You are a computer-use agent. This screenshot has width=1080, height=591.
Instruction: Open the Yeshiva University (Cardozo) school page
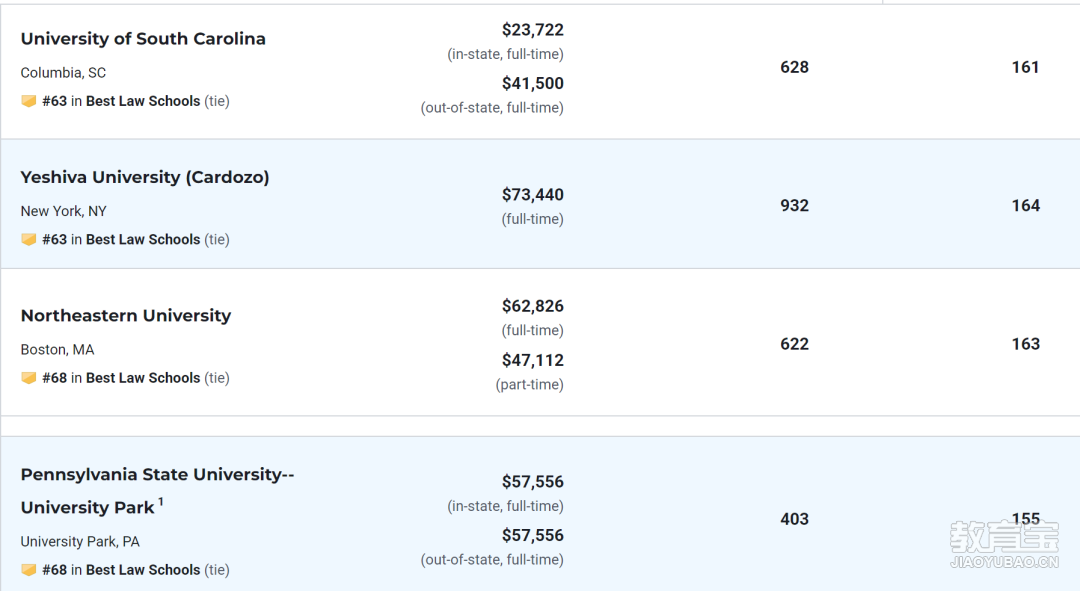coord(145,177)
